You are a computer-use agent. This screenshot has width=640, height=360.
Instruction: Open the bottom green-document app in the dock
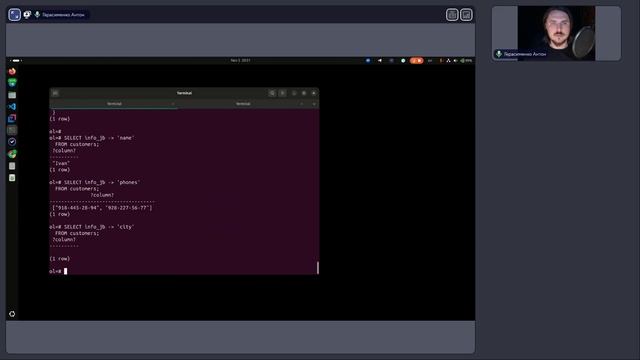[12, 178]
